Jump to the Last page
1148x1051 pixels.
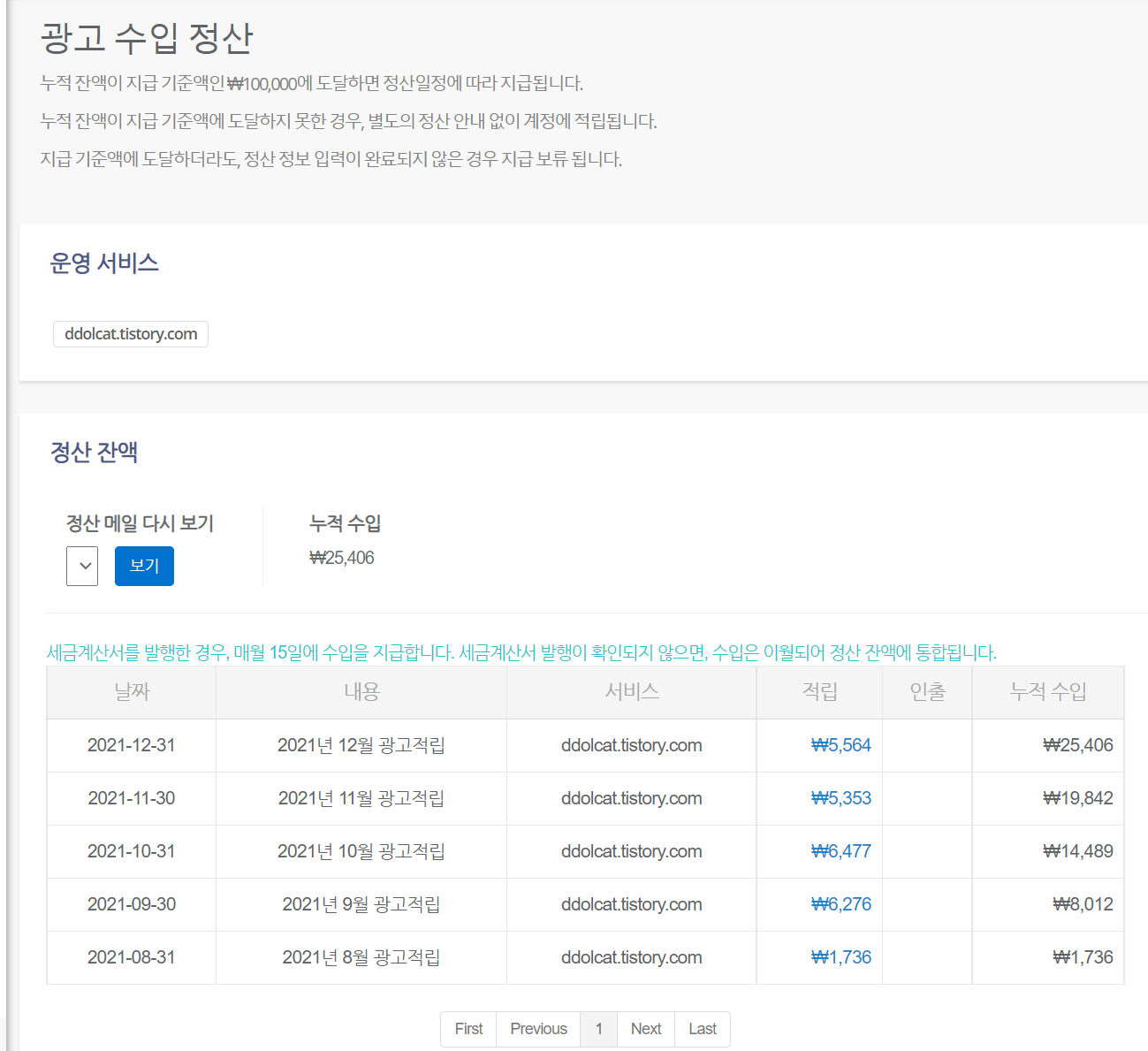[703, 1029]
